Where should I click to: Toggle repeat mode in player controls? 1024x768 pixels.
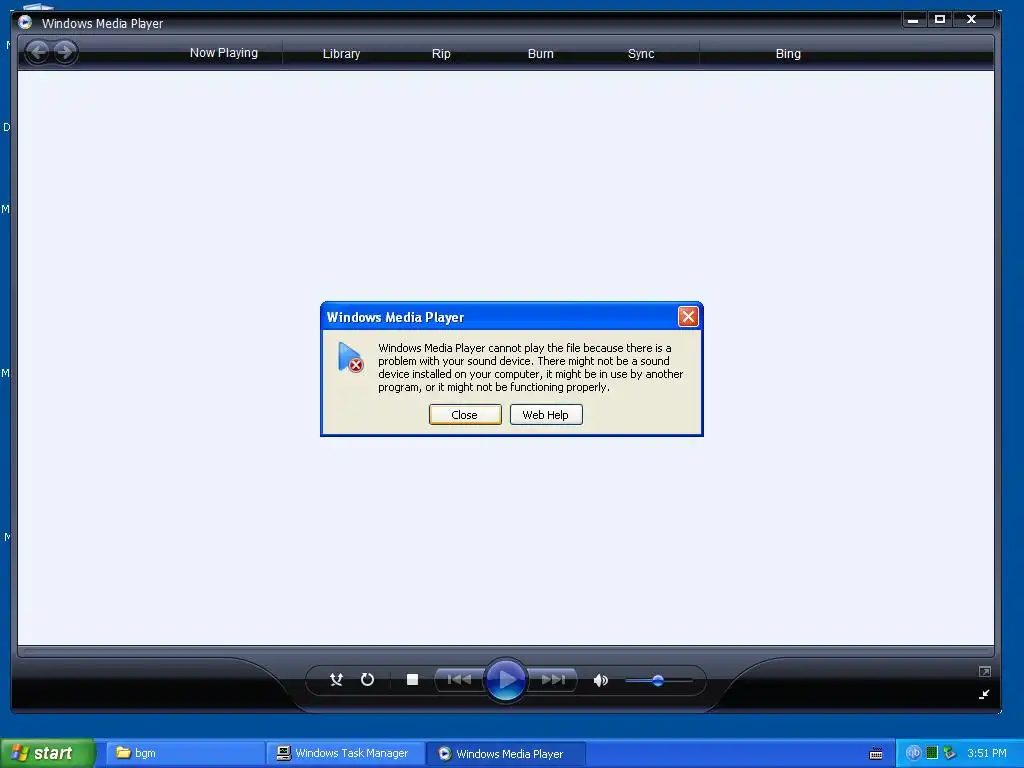368,680
